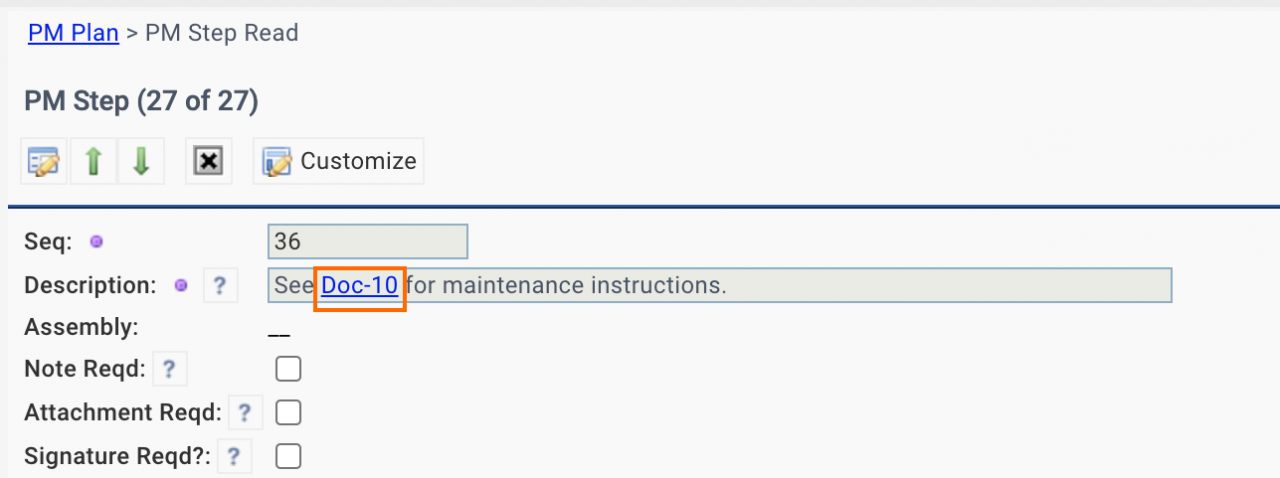Viewport: 1280px width, 478px height.
Task: Show help for Note Reqd
Action: pos(169,369)
